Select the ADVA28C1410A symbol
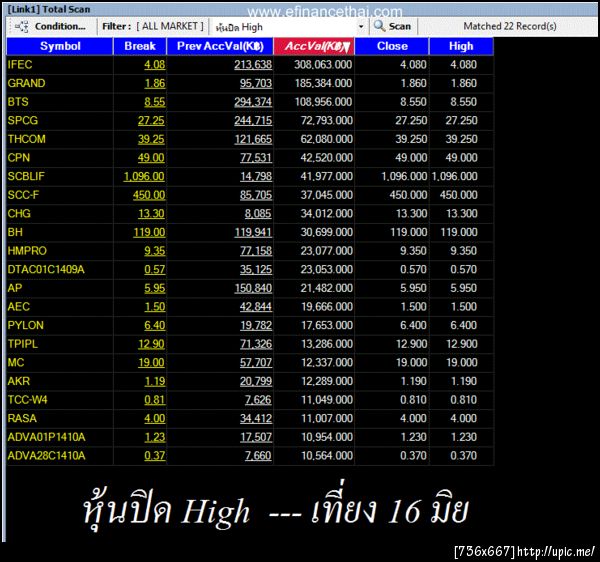Viewport: 600px width, 562px height. click(x=47, y=456)
